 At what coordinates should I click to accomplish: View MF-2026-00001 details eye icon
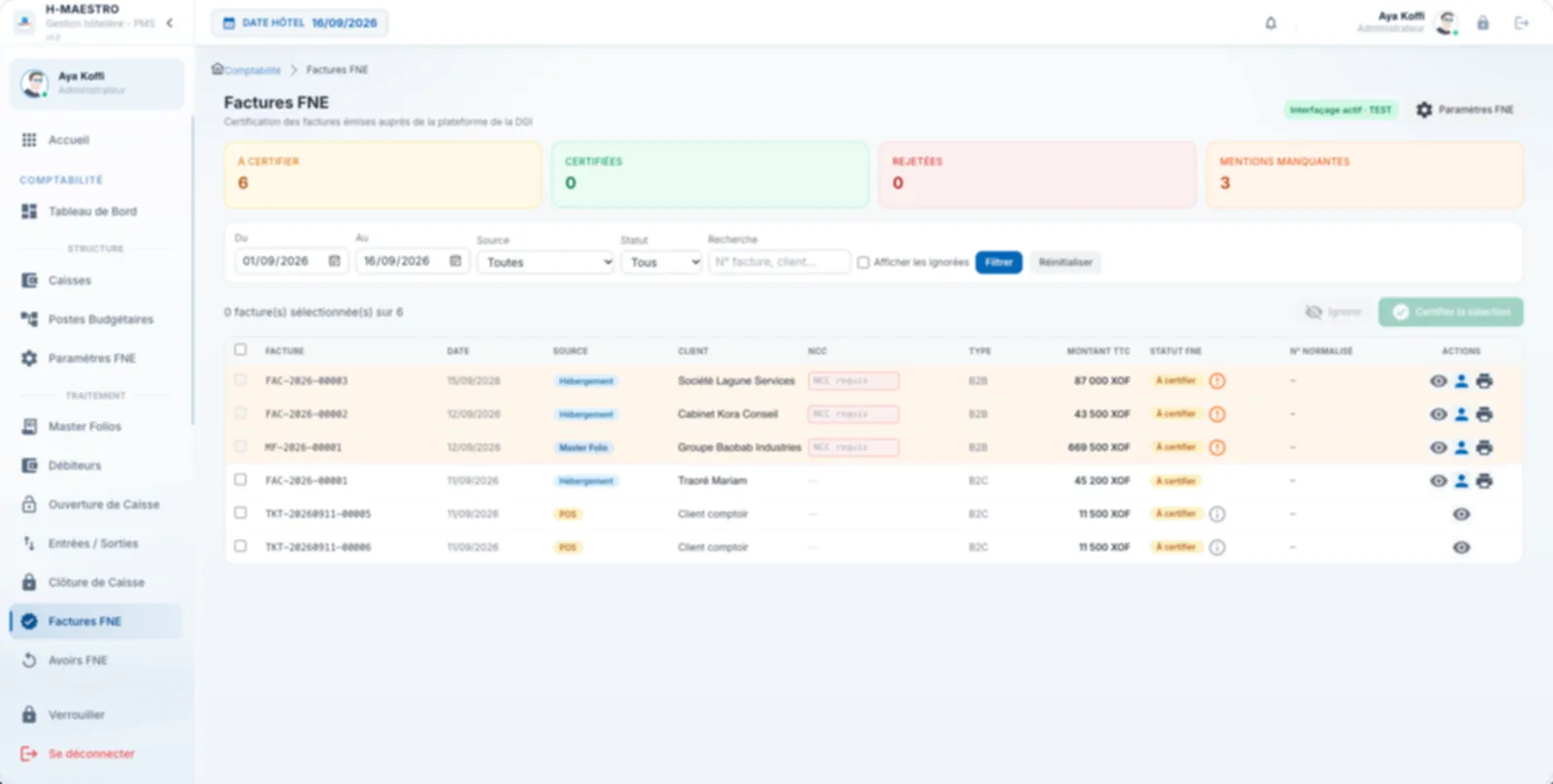(x=1438, y=447)
